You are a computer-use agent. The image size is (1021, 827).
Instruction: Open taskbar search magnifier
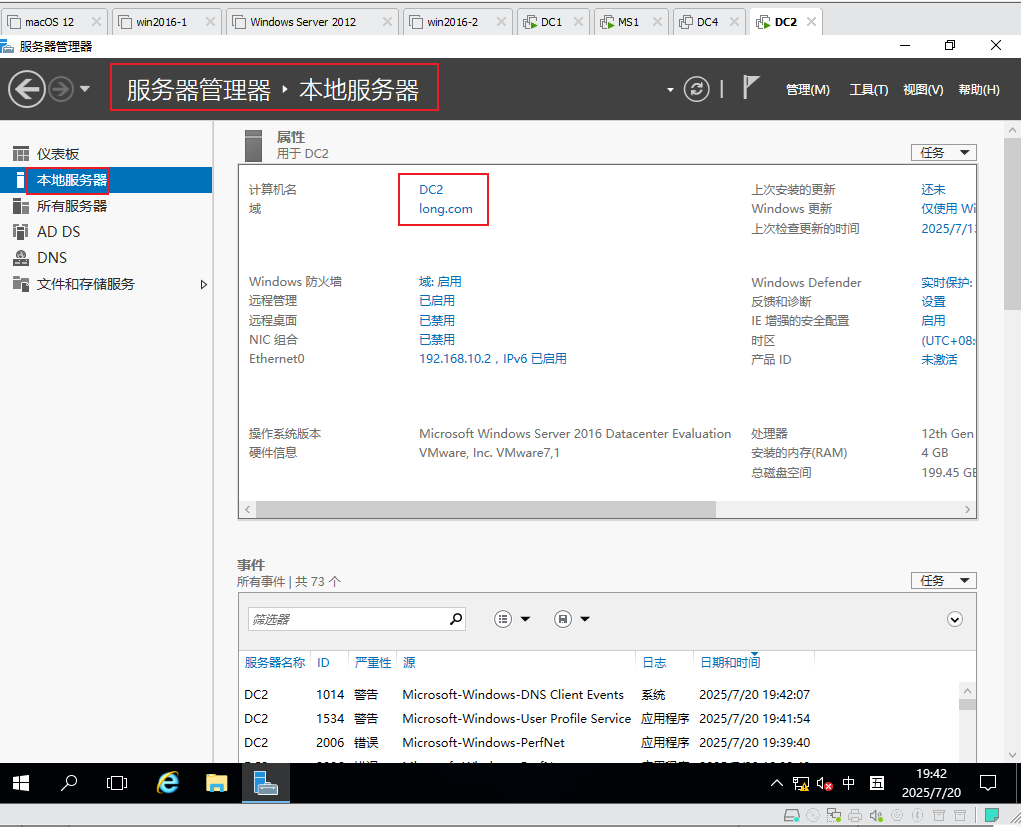click(x=68, y=783)
